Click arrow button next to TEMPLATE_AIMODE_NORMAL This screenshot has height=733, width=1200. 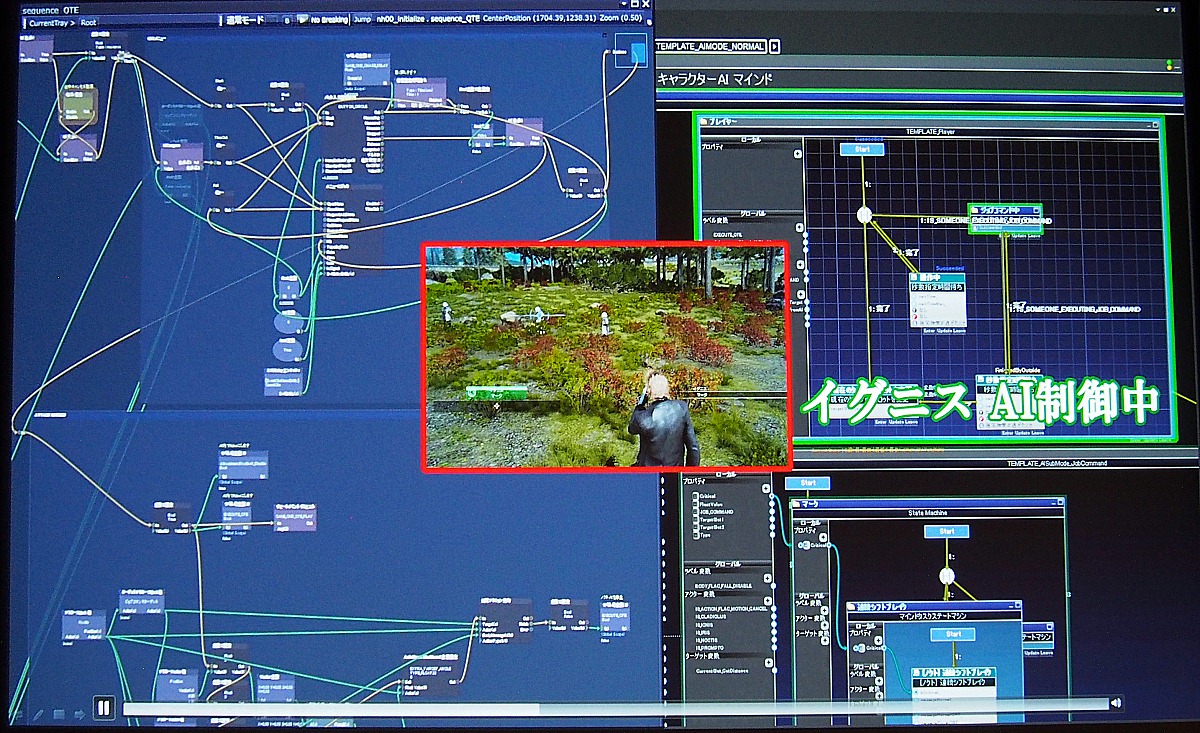tap(774, 47)
